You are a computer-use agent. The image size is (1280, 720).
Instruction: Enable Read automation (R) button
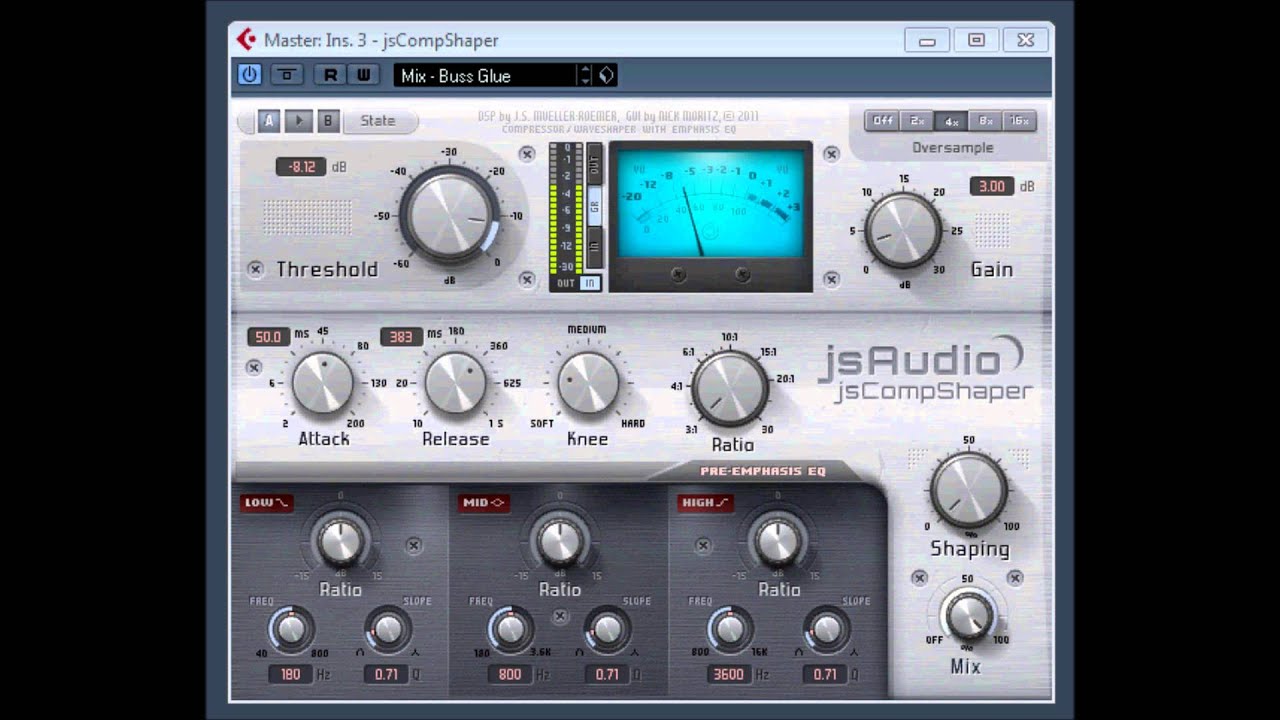(x=329, y=74)
